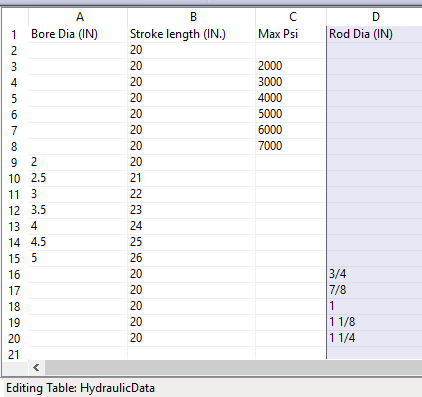Select the Rod Dia cell with 3/4
This screenshot has width=422, height=397.
tap(374, 274)
